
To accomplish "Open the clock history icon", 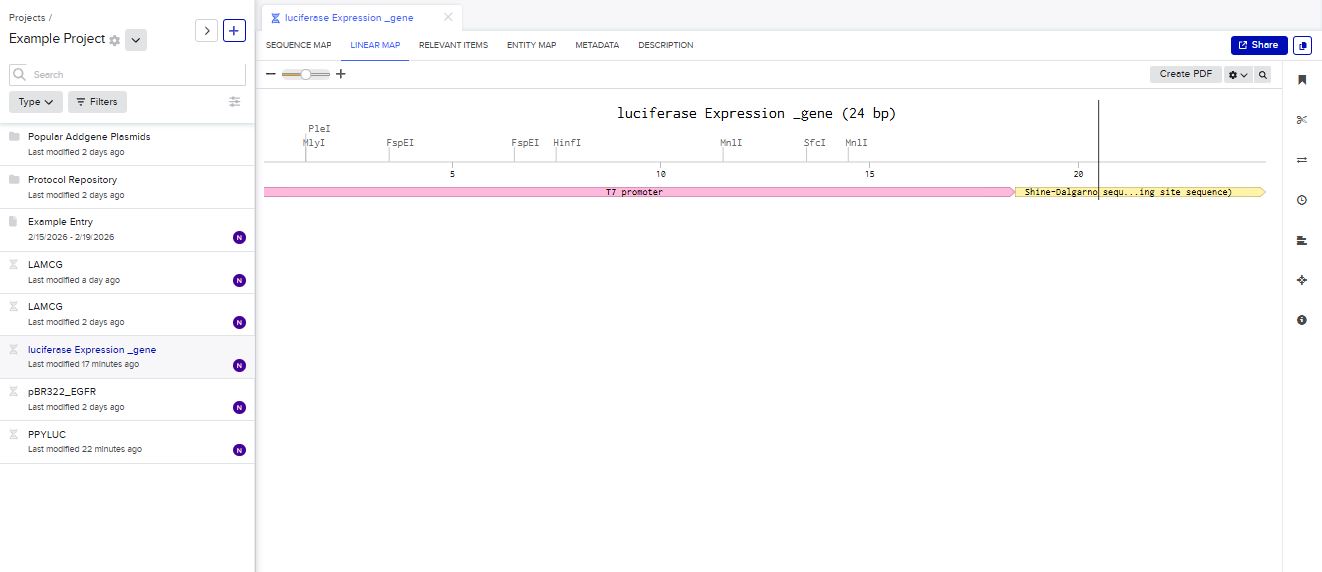I will click(1301, 200).
